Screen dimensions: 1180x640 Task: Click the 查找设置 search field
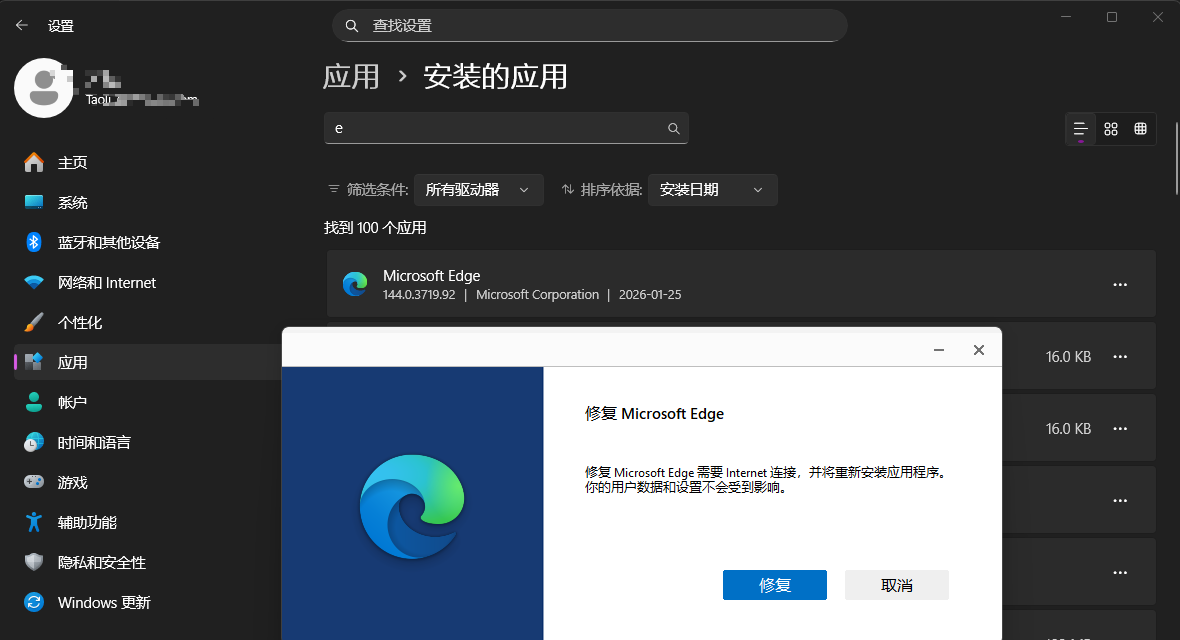(589, 25)
